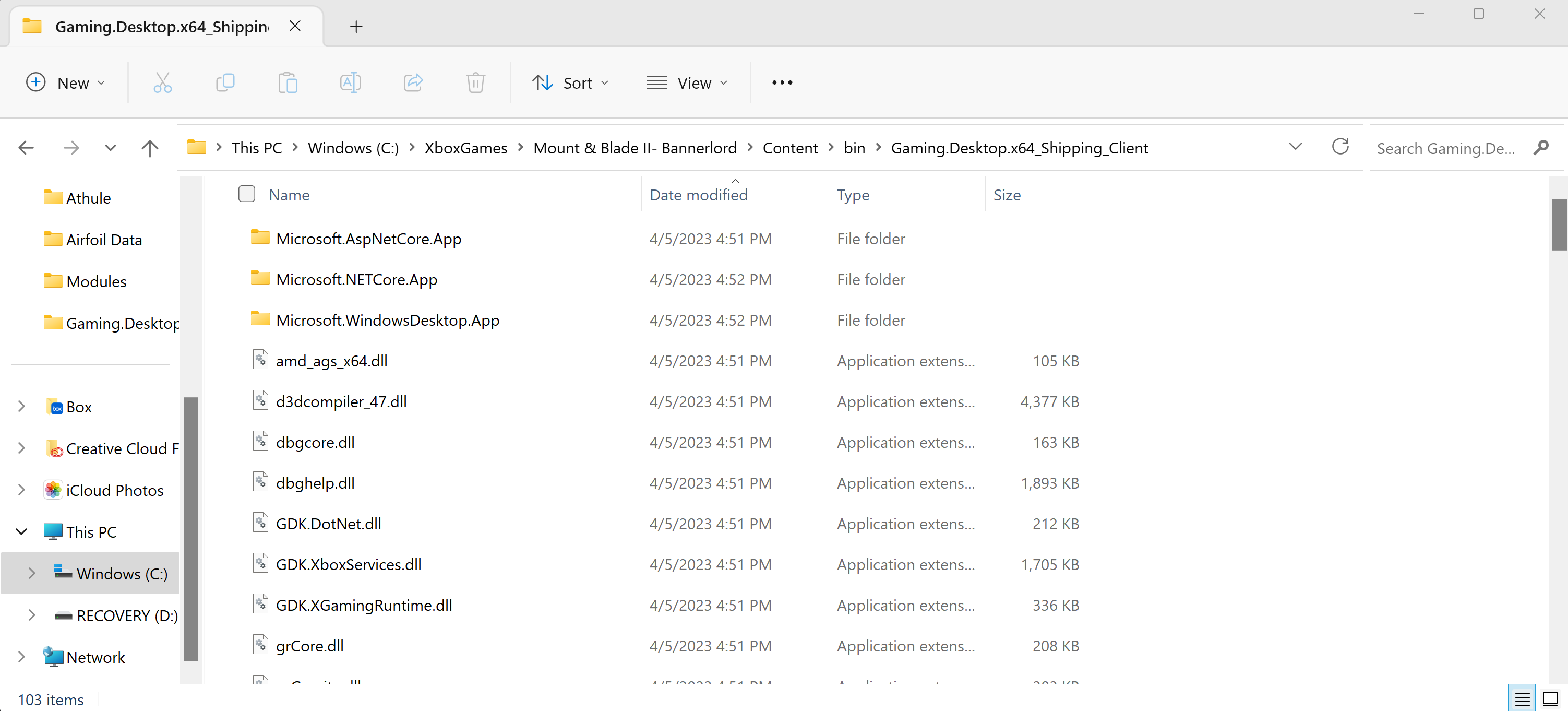Click the Copy icon in the toolbar

225,82
